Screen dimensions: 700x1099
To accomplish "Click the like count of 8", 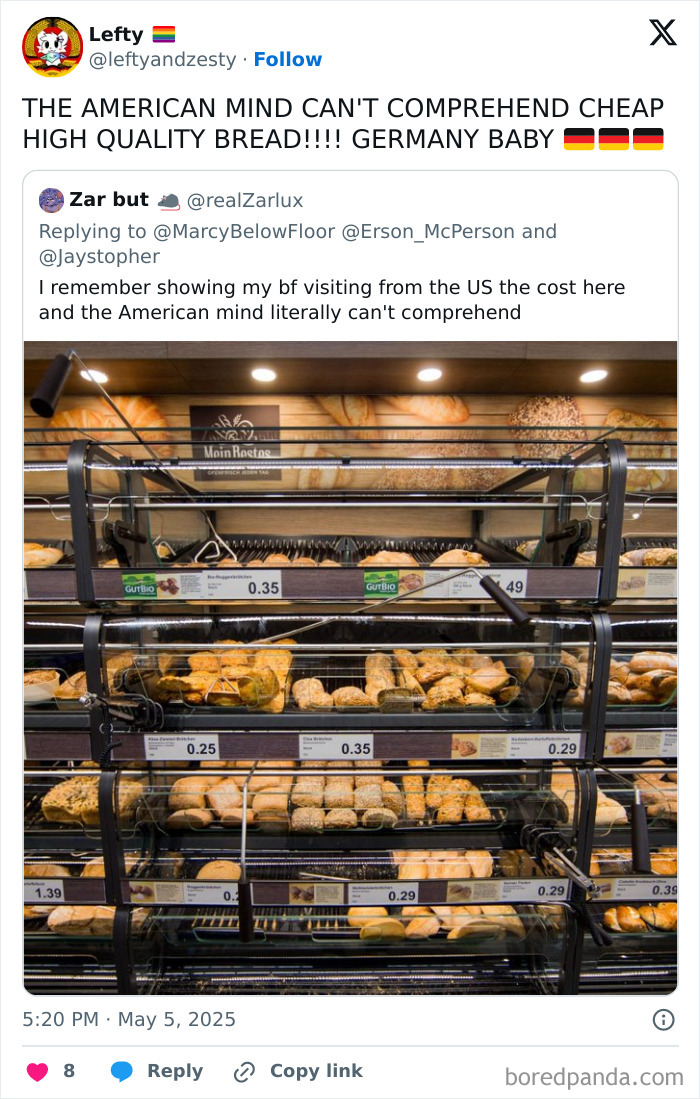I will 66,1070.
